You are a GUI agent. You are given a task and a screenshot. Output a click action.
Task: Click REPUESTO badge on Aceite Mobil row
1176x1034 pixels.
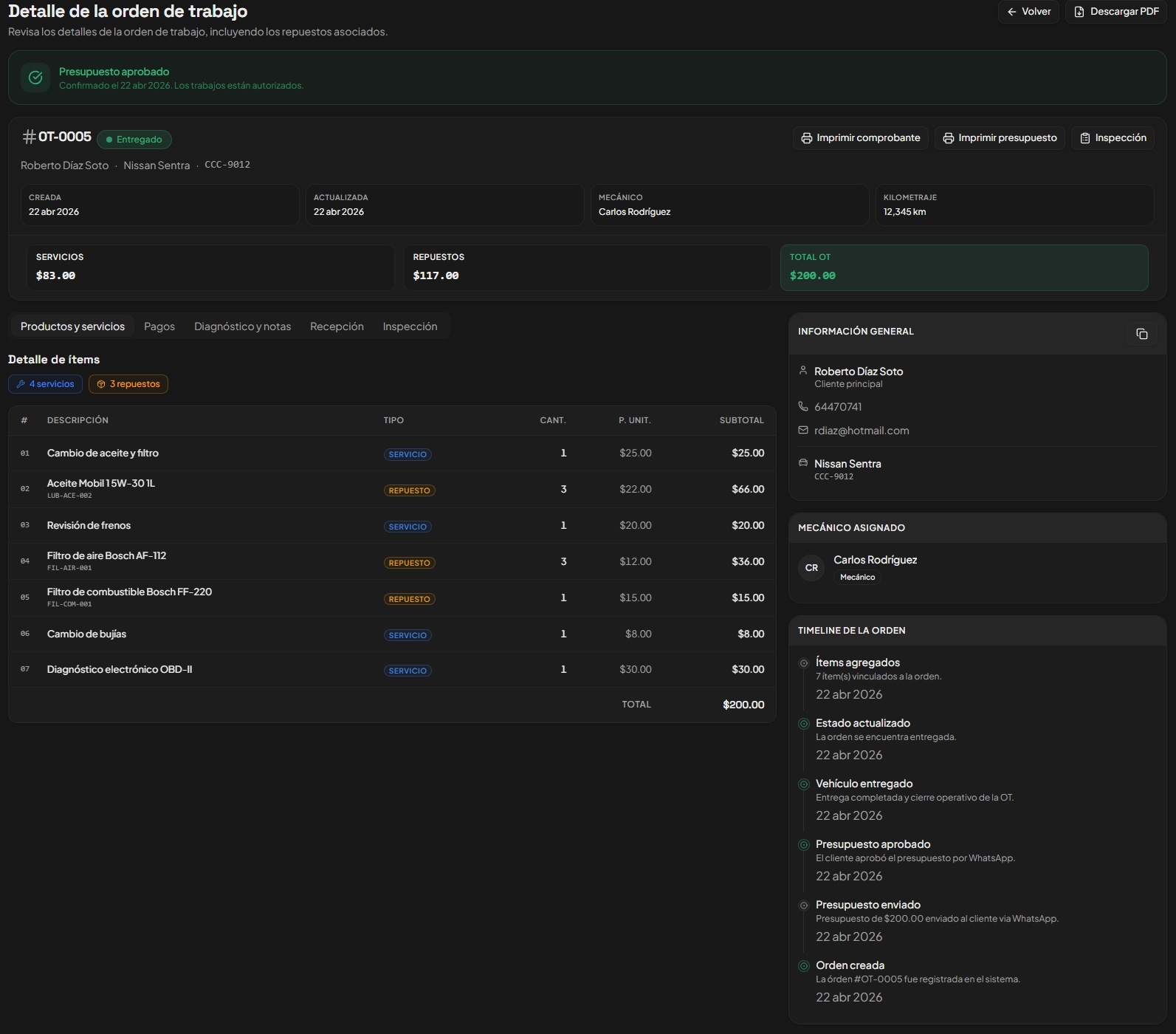[409, 490]
